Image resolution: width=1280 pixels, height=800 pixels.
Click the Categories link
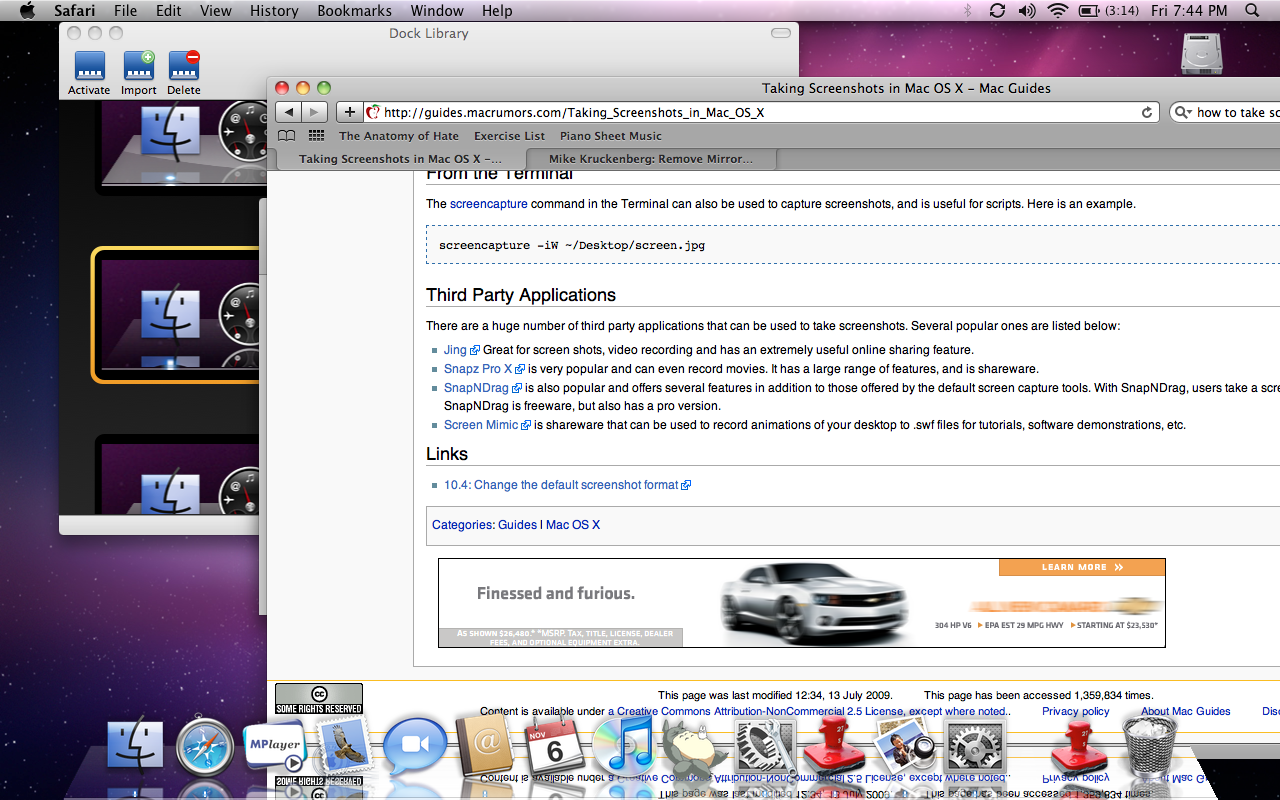point(462,525)
